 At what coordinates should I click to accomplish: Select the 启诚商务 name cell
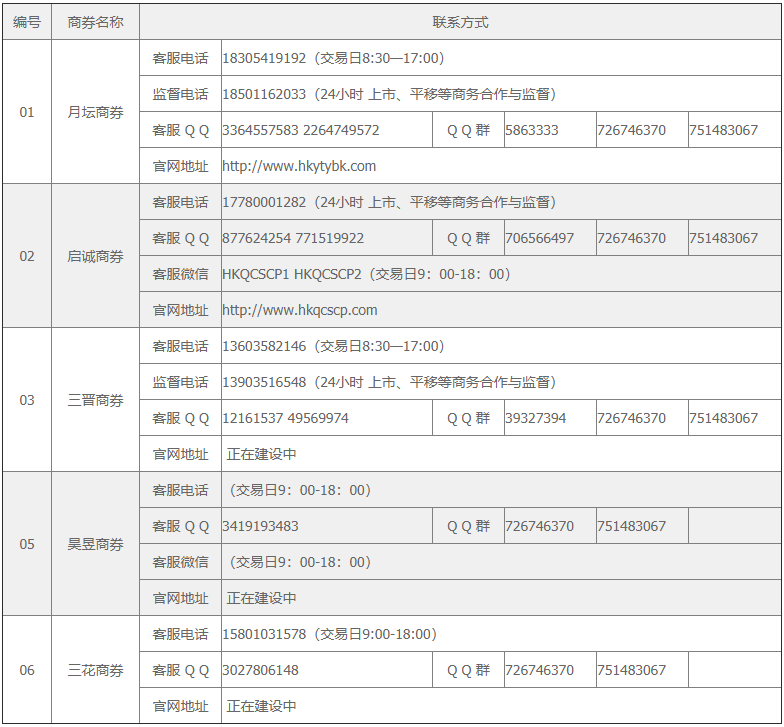click(x=96, y=256)
